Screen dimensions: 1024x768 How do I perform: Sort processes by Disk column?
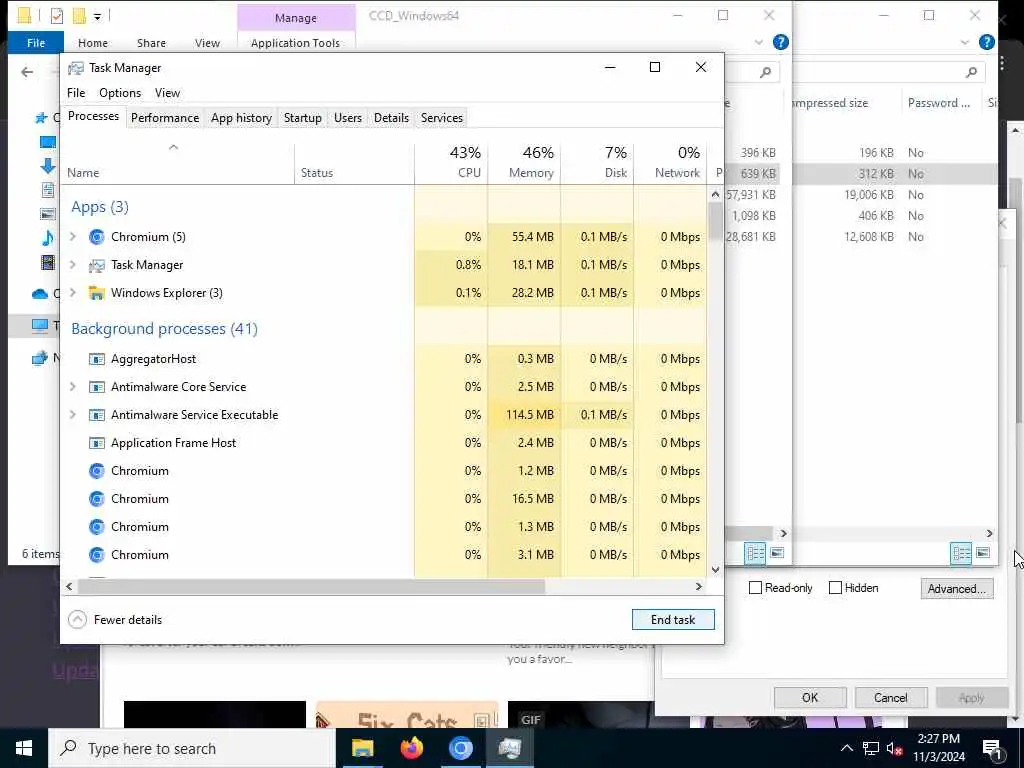coord(598,163)
